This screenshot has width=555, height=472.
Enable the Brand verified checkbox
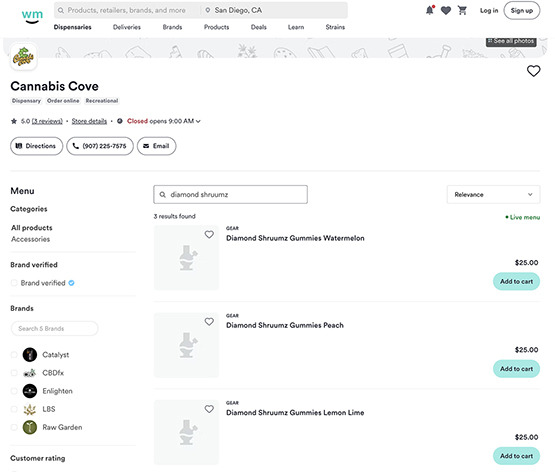click(14, 283)
